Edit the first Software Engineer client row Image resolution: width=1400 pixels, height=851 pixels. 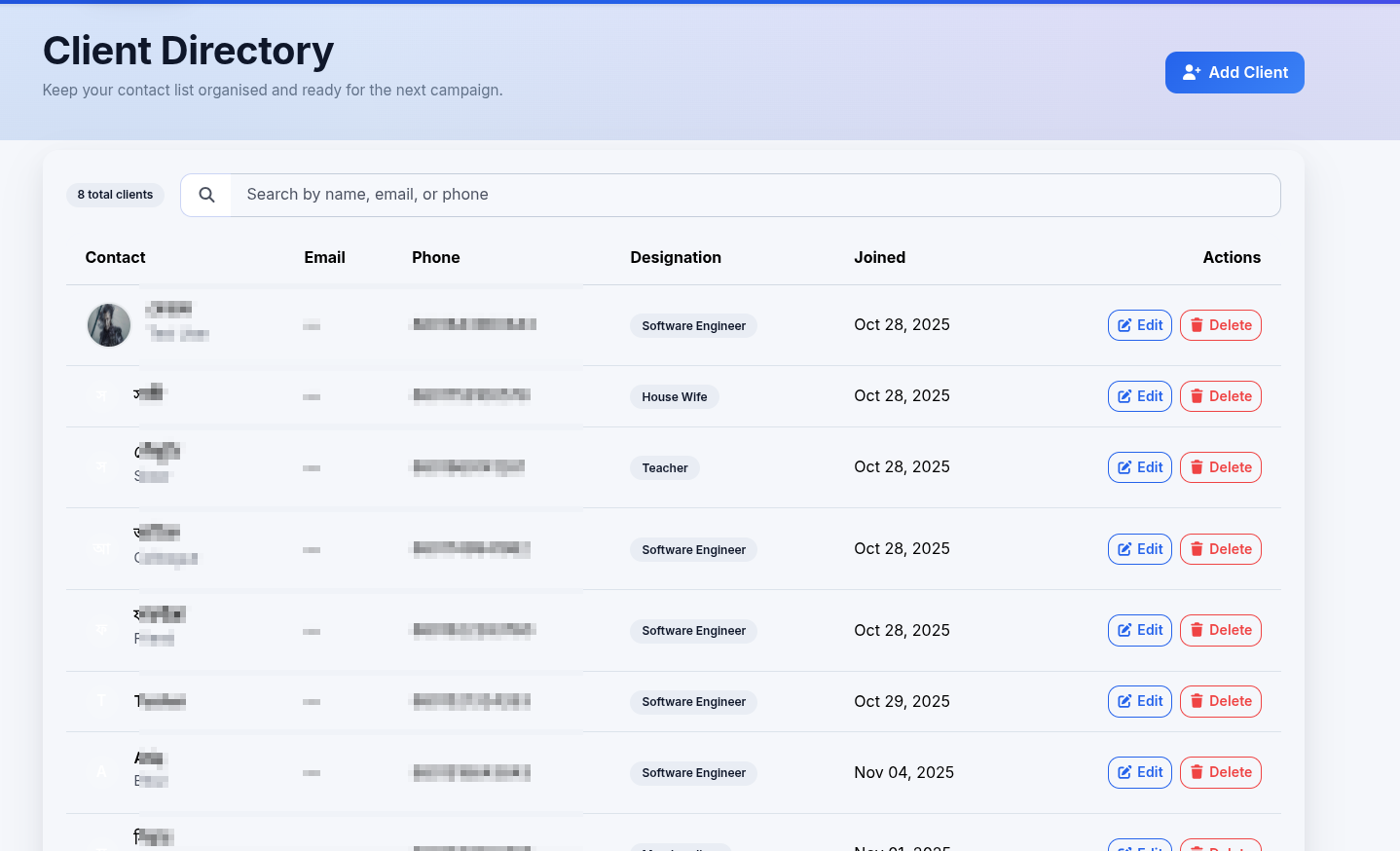[1139, 325]
